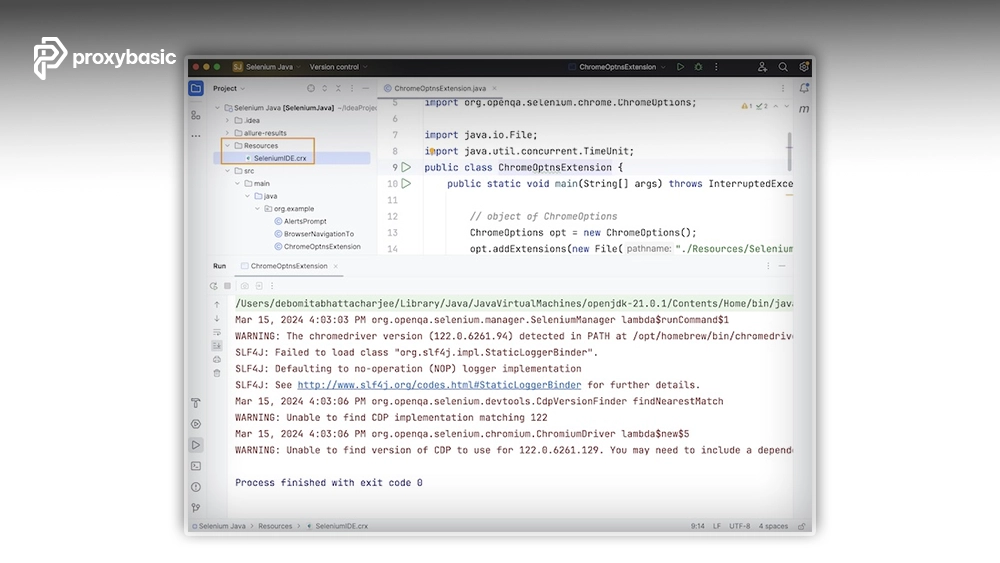Debug ChromeOptnsExtension with bug icon
This screenshot has height=563, width=1000.
698,66
